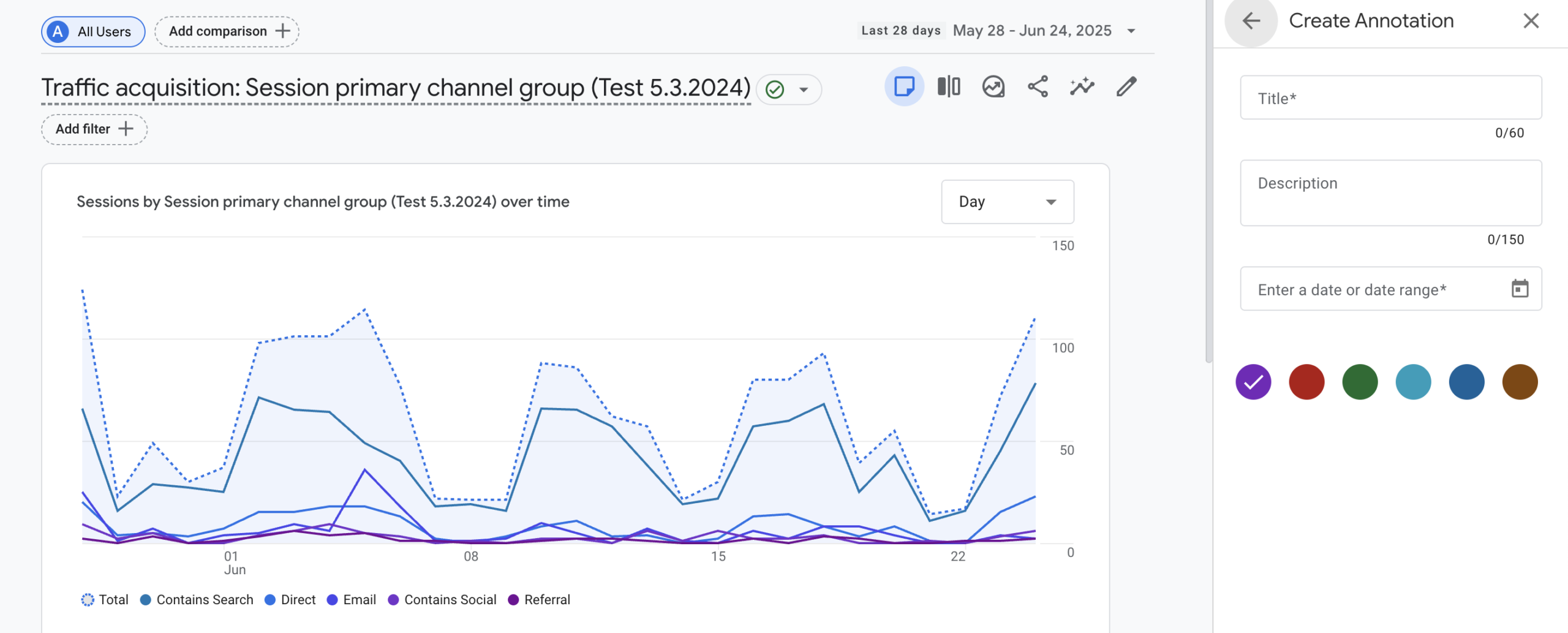Click the chart insights icon

(x=993, y=86)
